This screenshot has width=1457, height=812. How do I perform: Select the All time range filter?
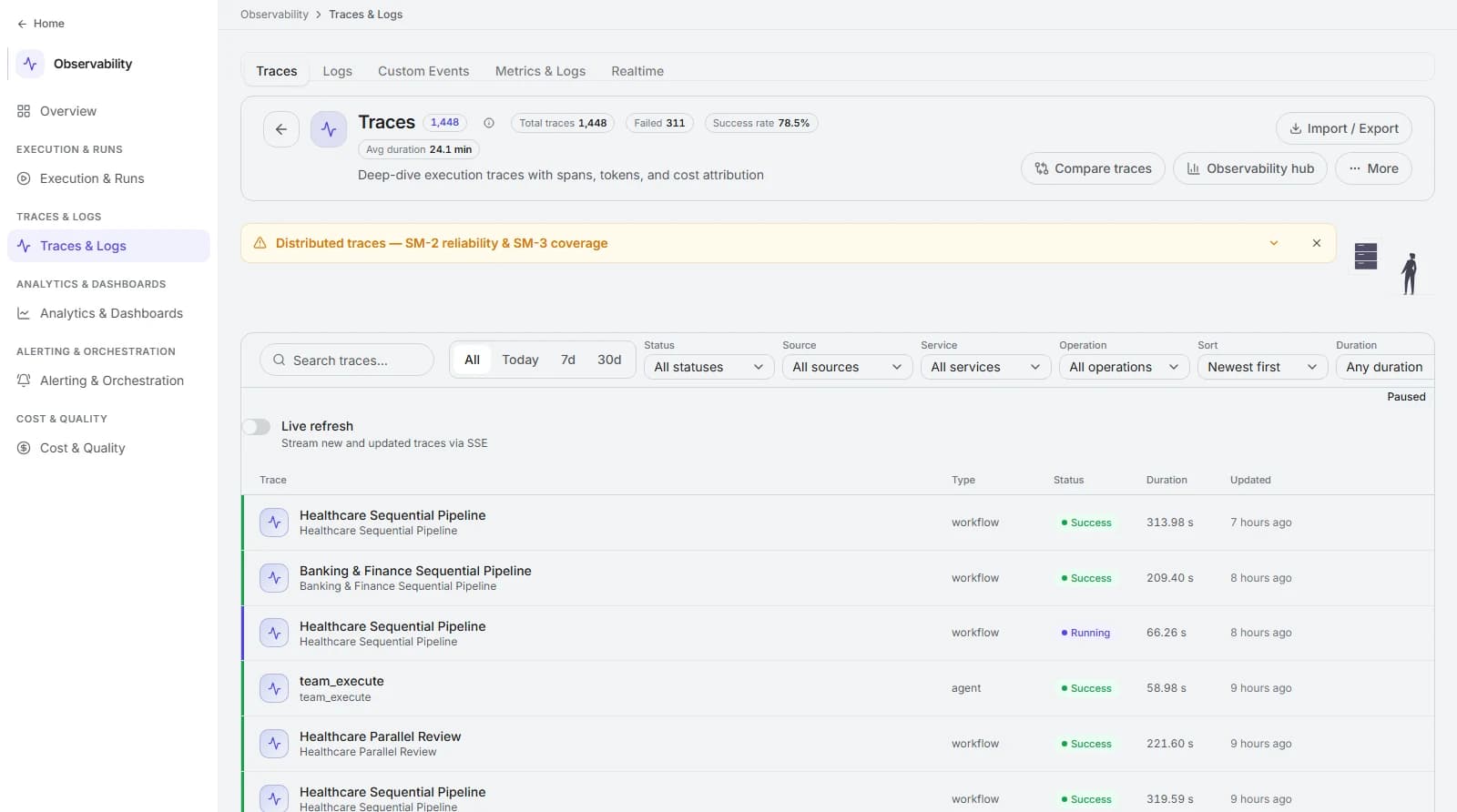pos(472,360)
